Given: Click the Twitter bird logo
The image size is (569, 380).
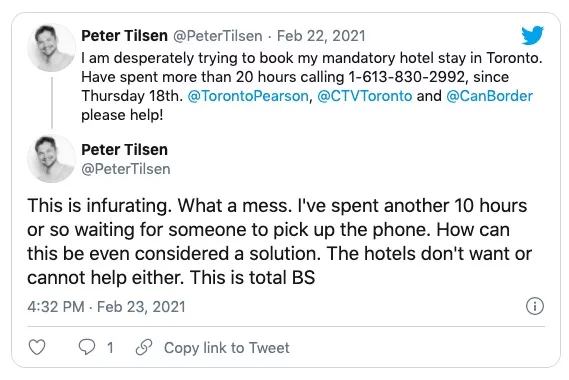Looking at the screenshot, I should click(x=532, y=35).
